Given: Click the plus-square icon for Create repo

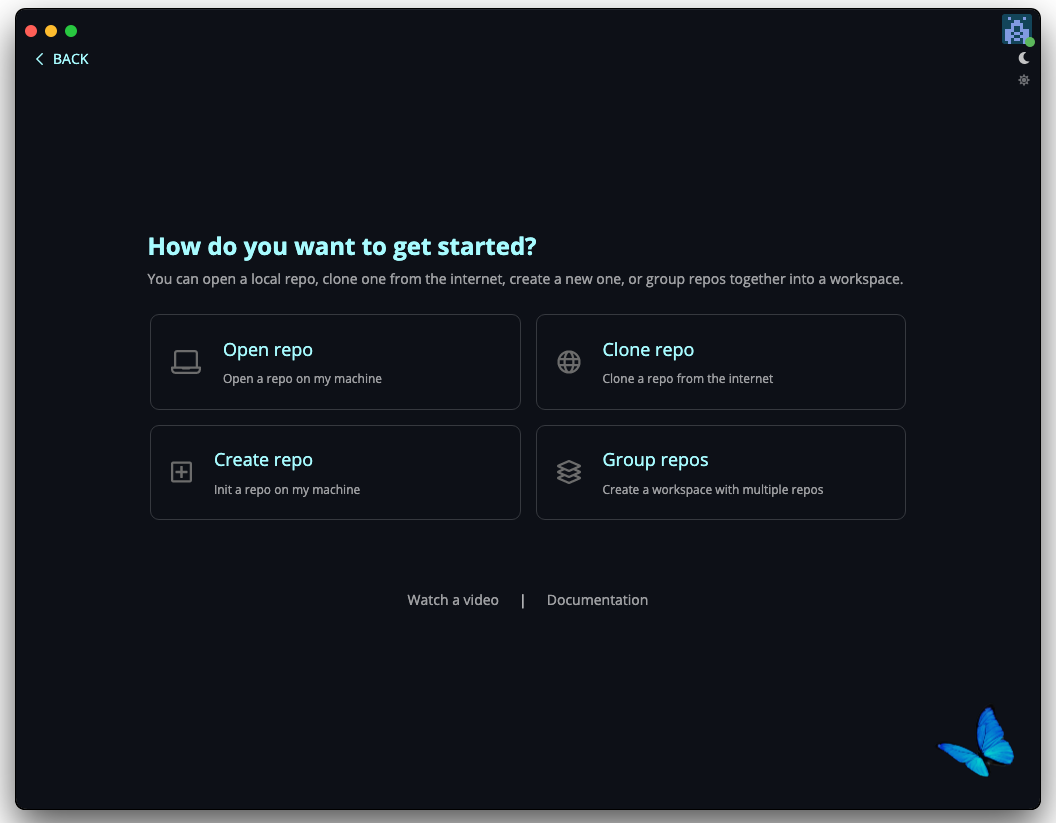Looking at the screenshot, I should 181,472.
